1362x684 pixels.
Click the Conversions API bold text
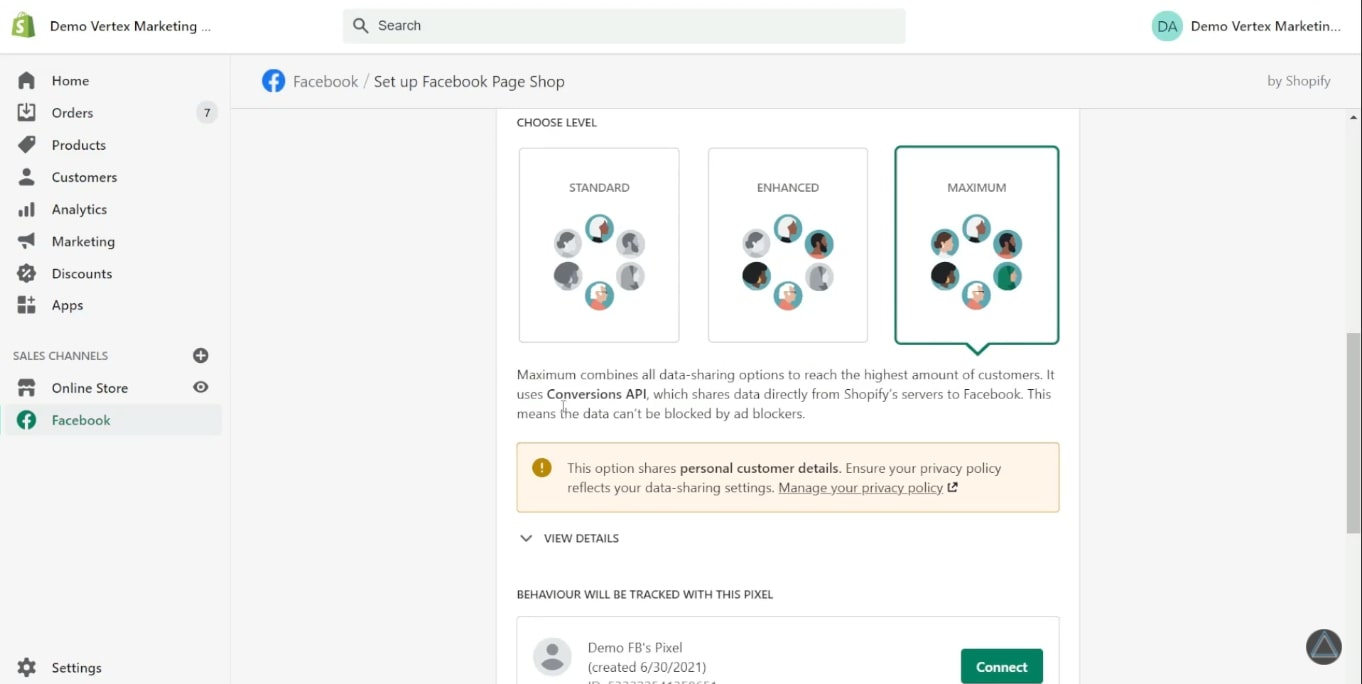point(597,394)
